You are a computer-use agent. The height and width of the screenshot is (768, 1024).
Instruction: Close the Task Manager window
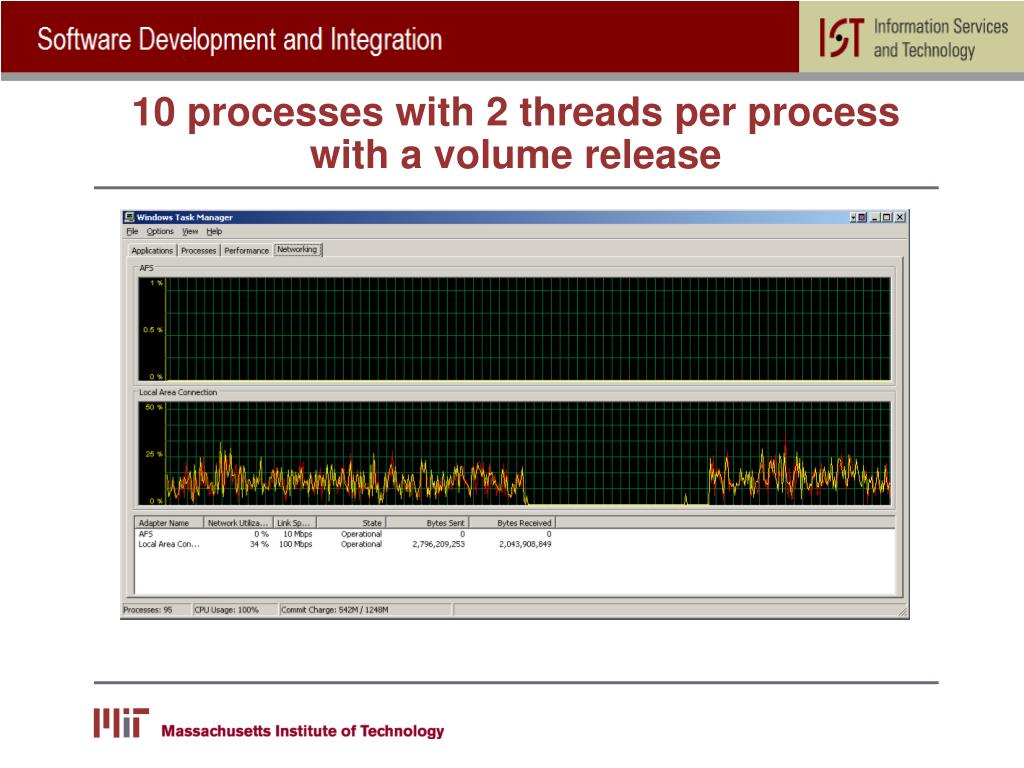click(900, 217)
